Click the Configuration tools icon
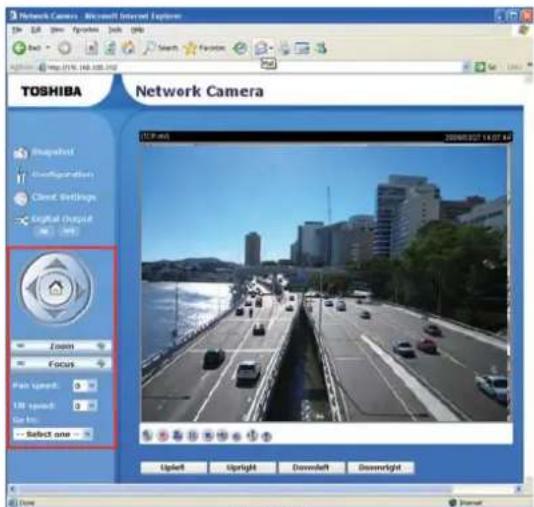This screenshot has width=534, height=507. tap(20, 175)
